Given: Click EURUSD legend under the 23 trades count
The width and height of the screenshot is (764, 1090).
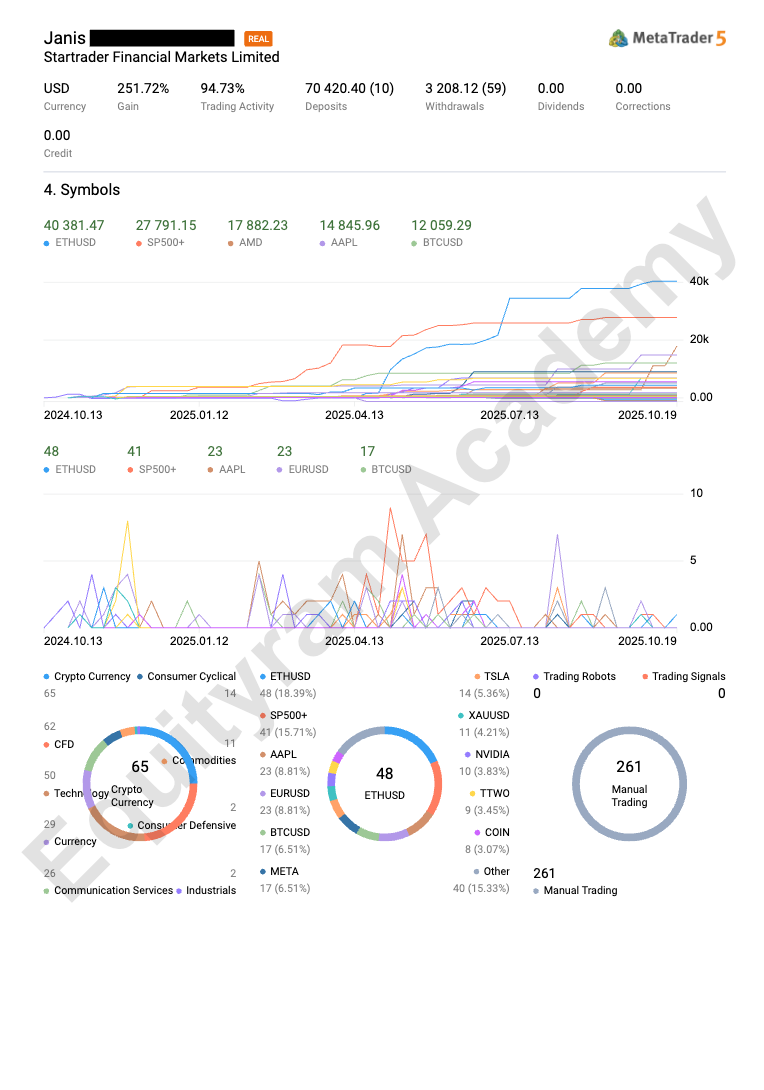Looking at the screenshot, I should coord(302,470).
